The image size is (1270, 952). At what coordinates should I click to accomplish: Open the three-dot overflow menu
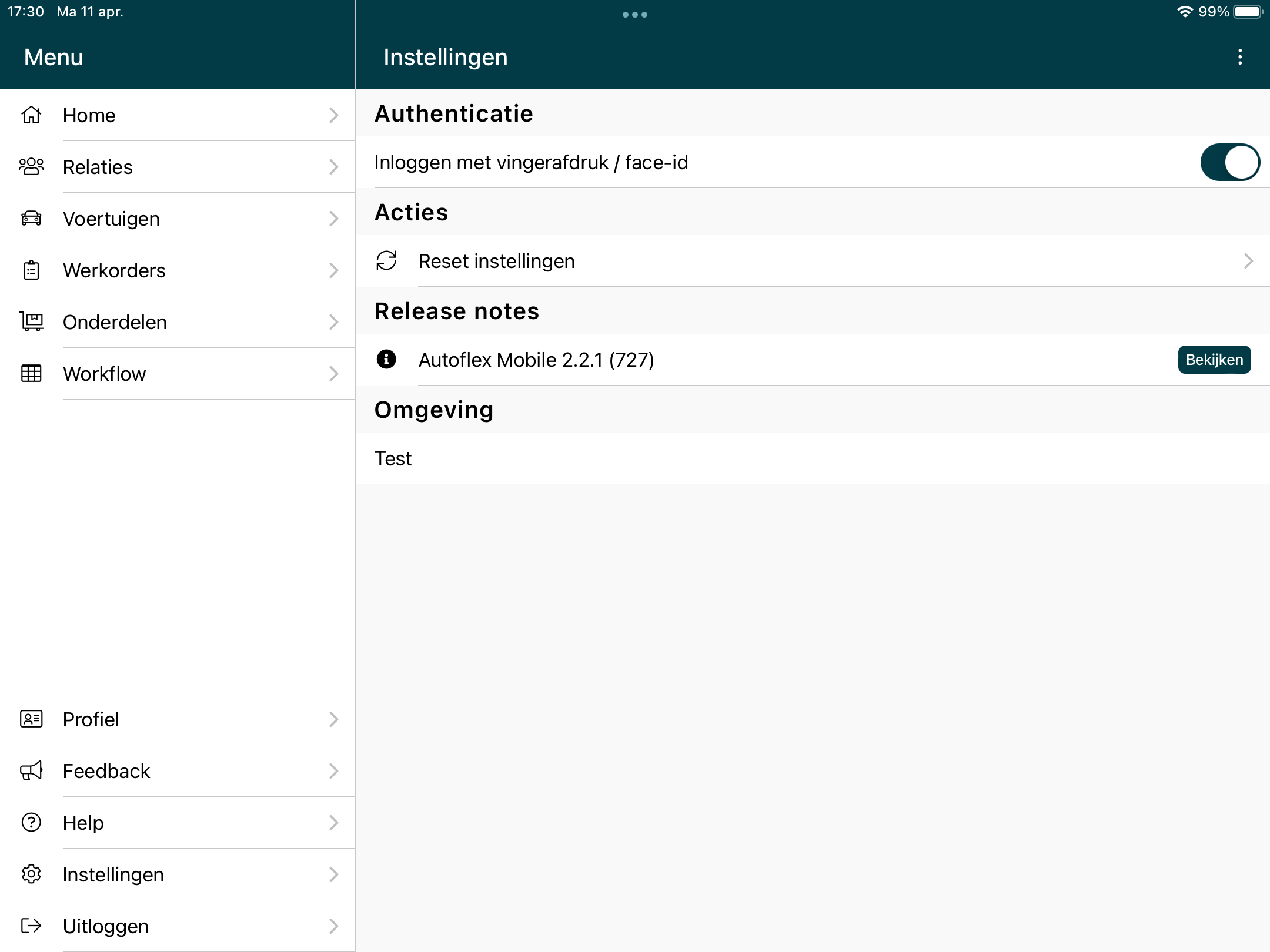click(1240, 57)
